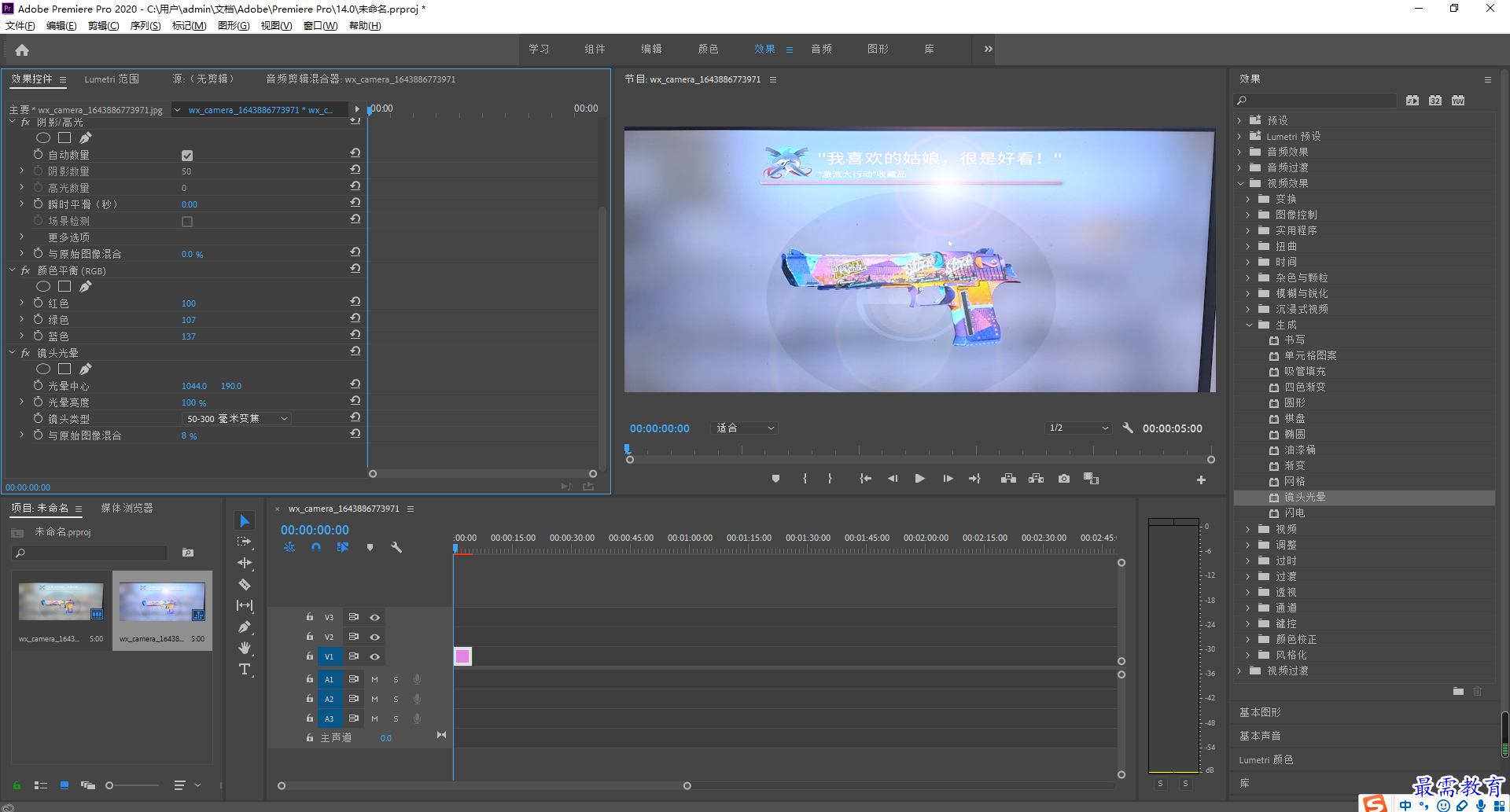This screenshot has height=812, width=1510.
Task: Open the 窗口(W) menu
Action: pyautogui.click(x=320, y=25)
